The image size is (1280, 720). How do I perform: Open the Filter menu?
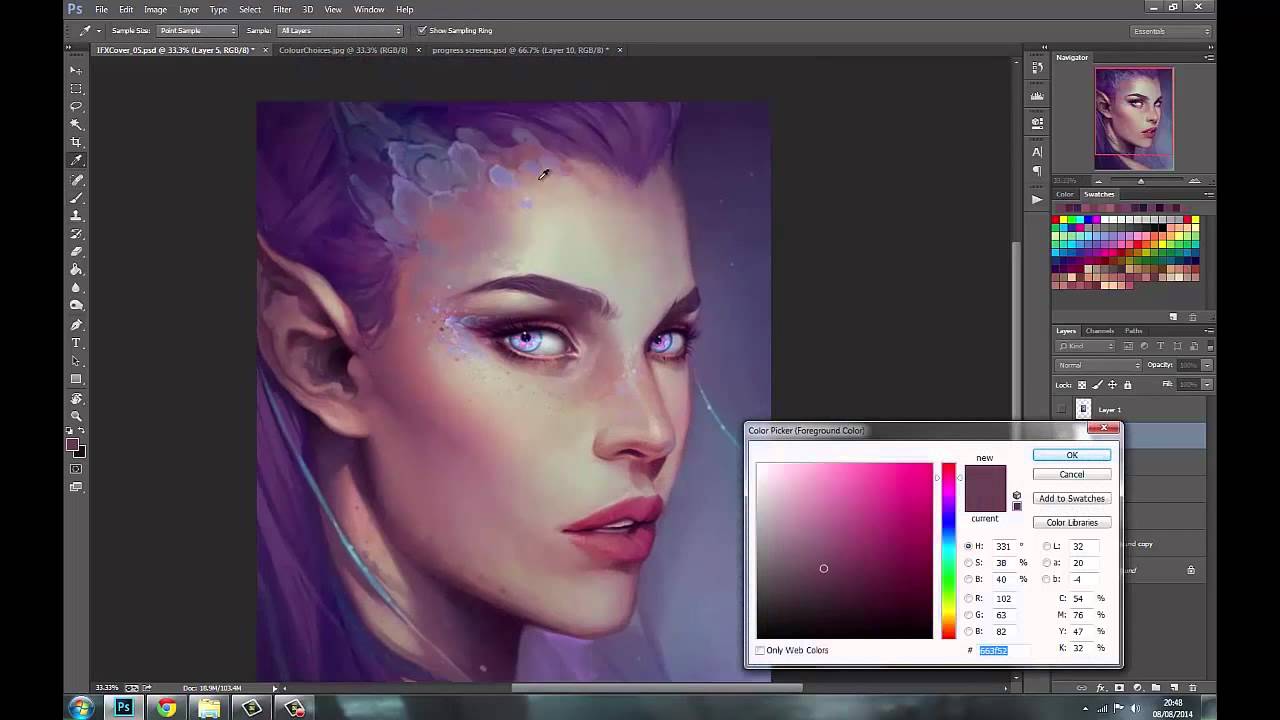point(282,9)
